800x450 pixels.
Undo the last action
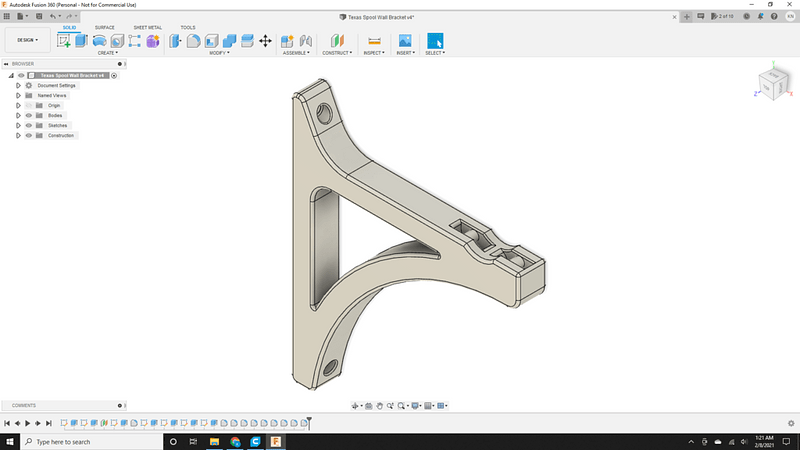(x=53, y=16)
